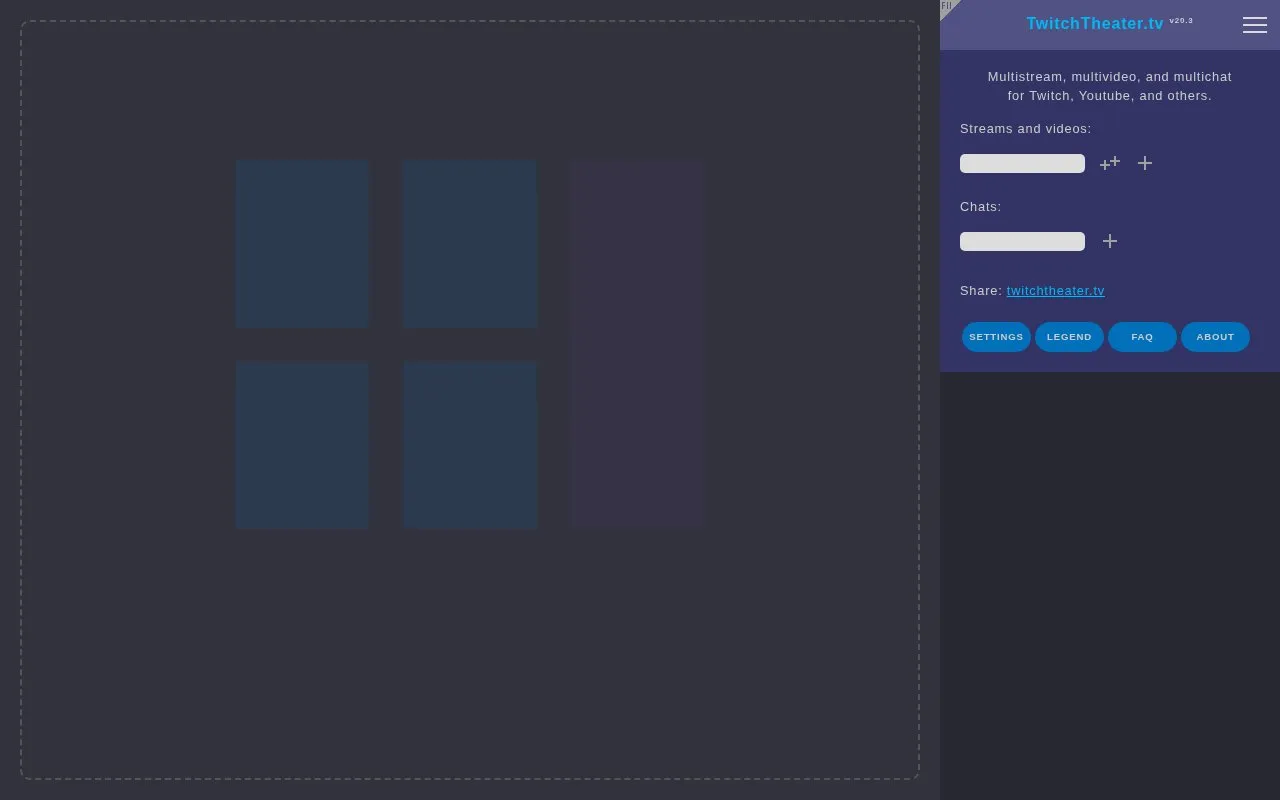Click the v20.3 version label
This screenshot has width=1280, height=800.
coord(1181,20)
